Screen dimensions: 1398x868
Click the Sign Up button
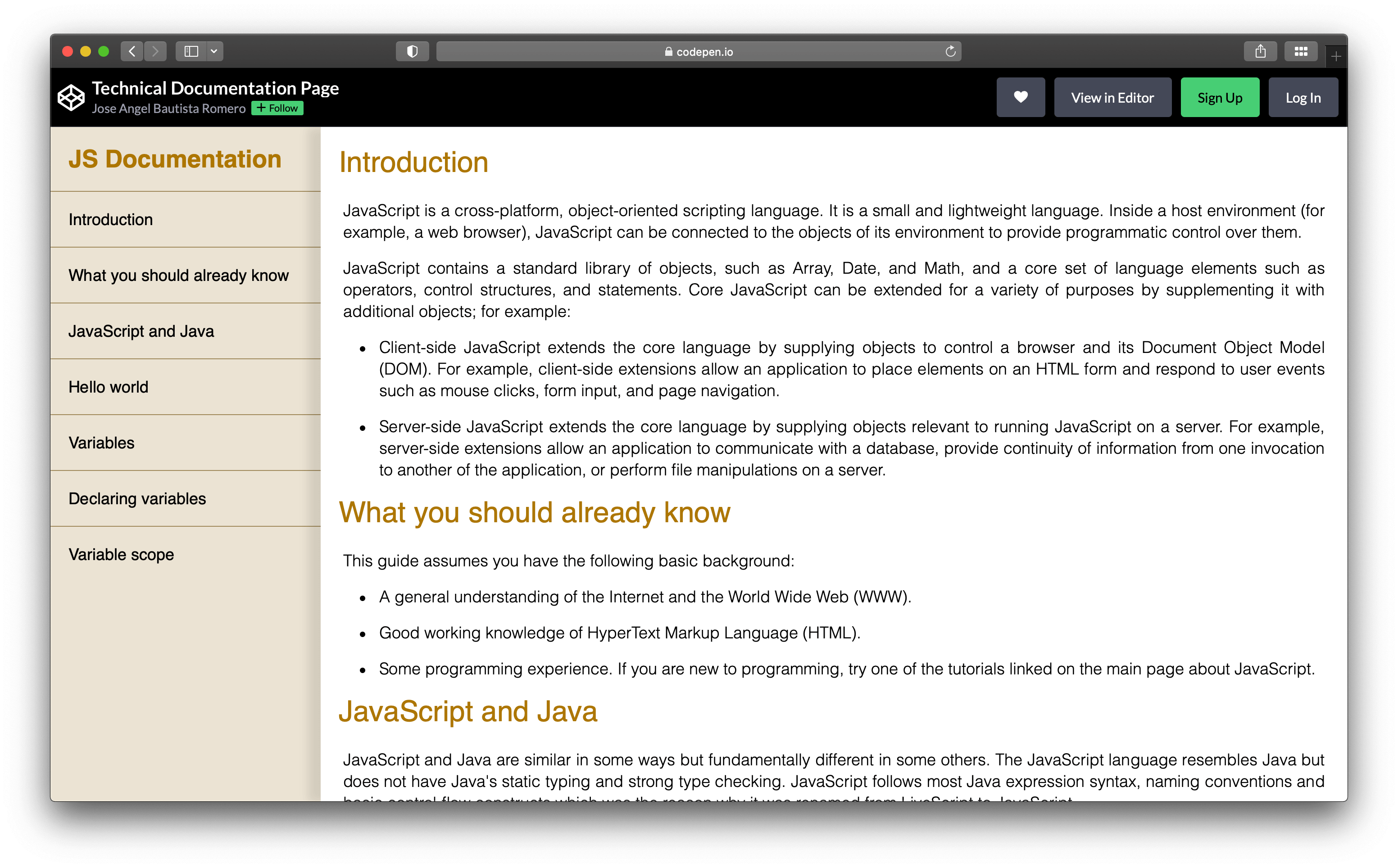click(x=1220, y=98)
